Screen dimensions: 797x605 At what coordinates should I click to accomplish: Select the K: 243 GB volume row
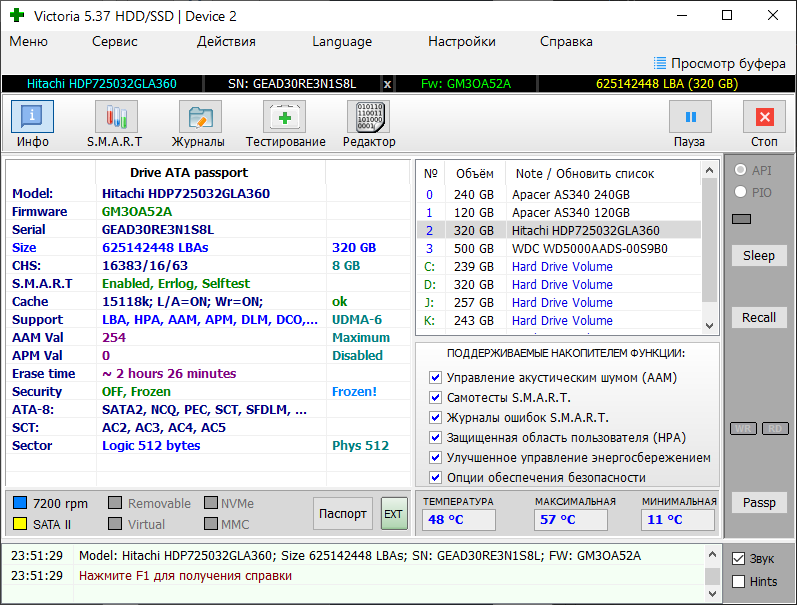pos(559,321)
